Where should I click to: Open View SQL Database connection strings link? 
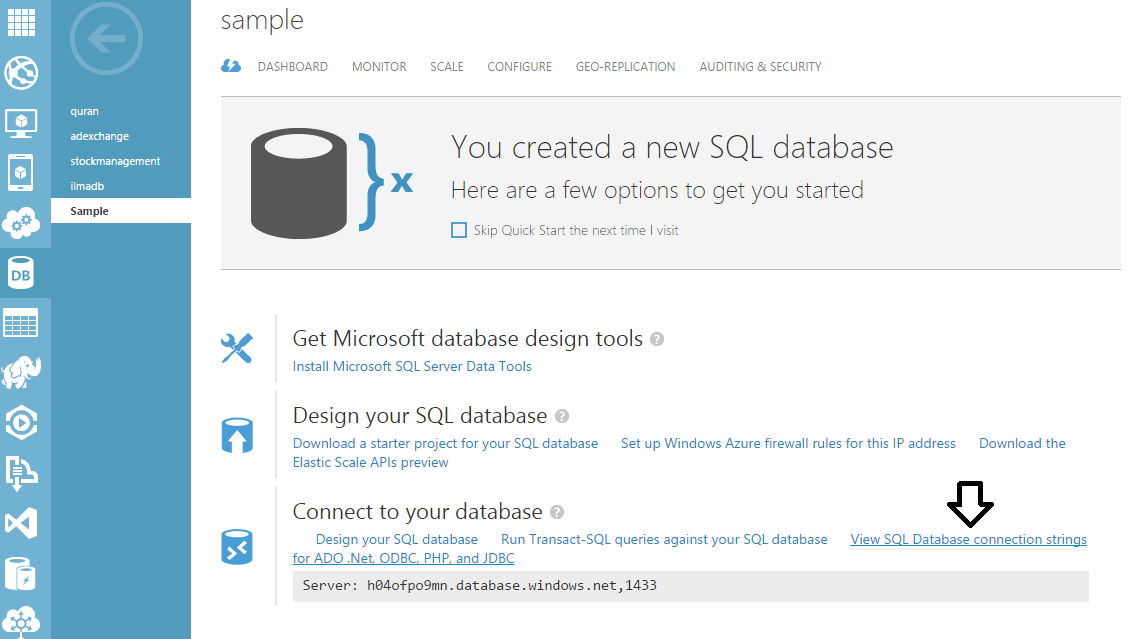coord(968,540)
